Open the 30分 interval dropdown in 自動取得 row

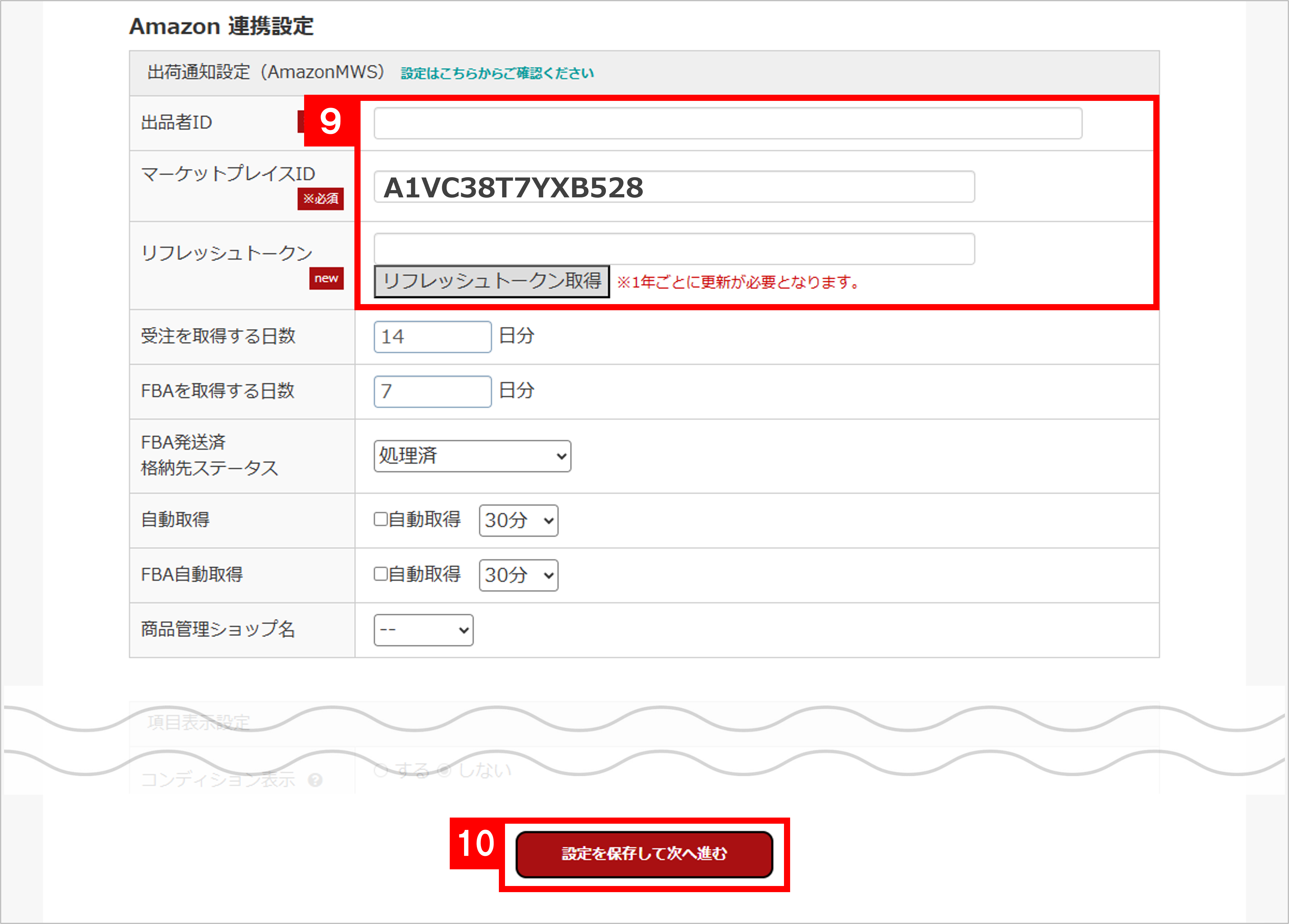click(518, 520)
